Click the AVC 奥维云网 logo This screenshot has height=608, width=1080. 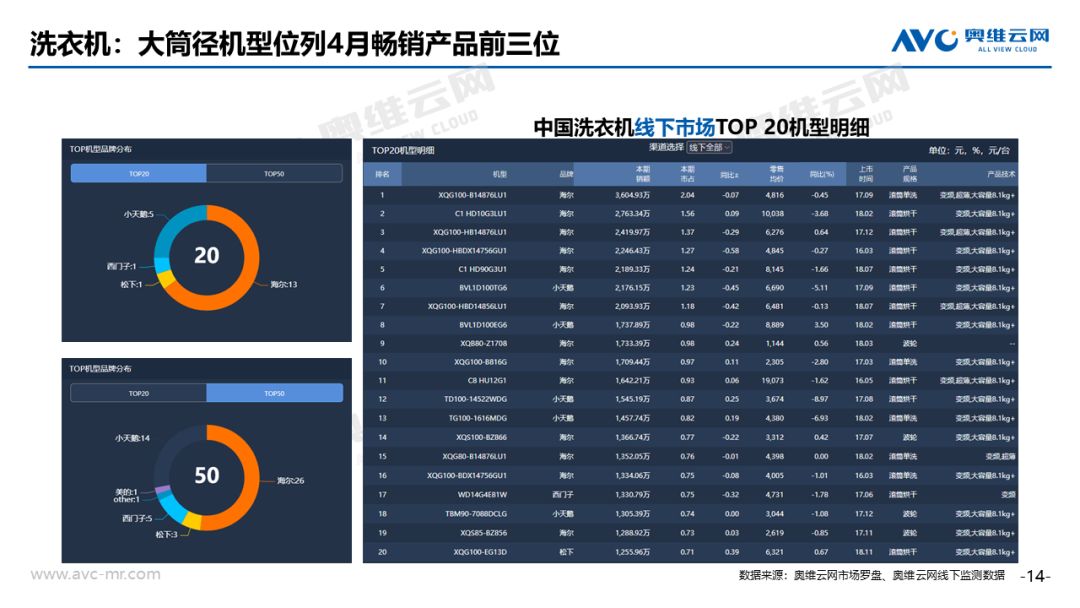click(970, 40)
